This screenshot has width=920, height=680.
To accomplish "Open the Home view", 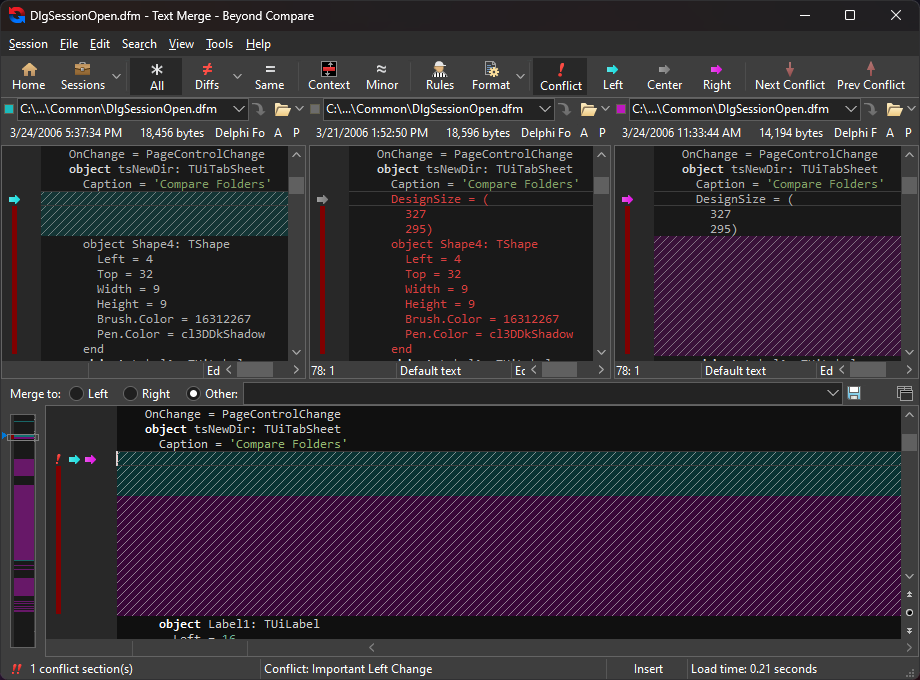I will tap(28, 76).
